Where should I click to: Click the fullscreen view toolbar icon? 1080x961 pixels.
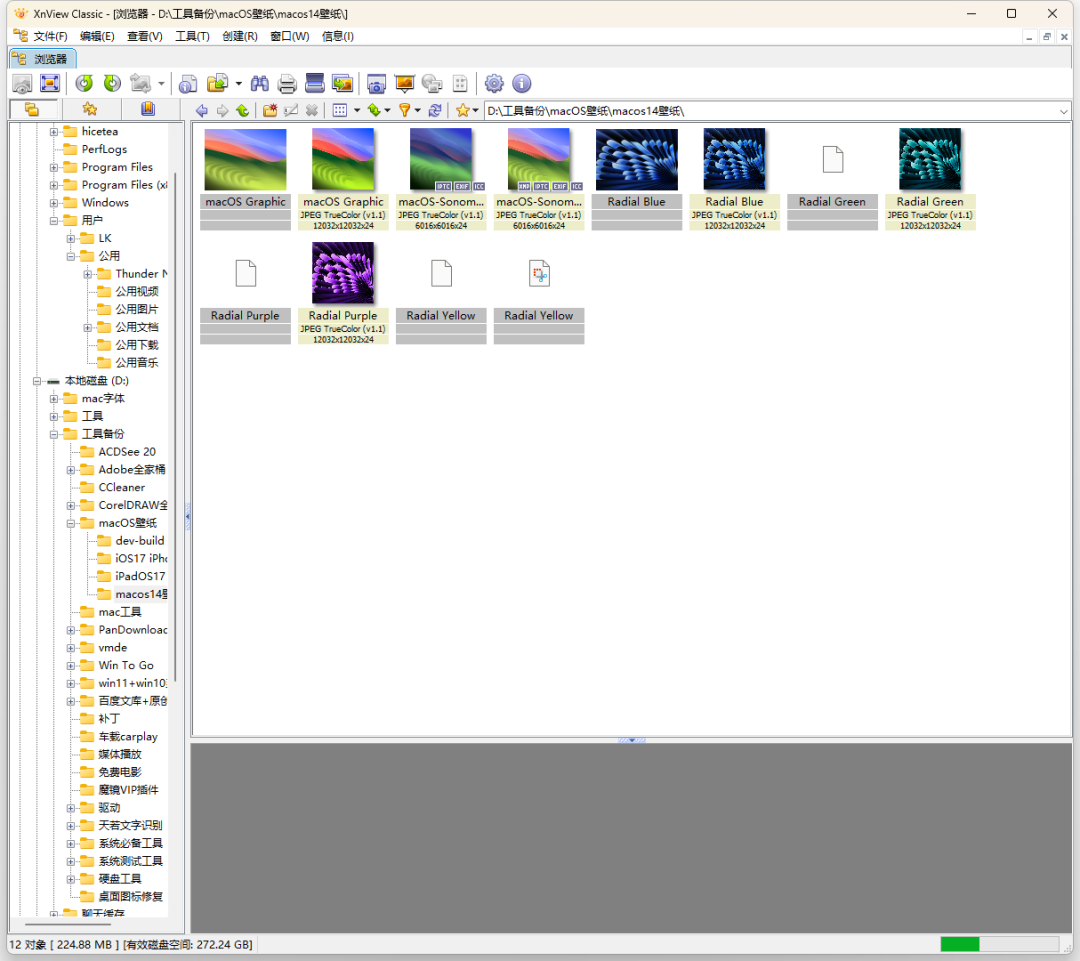coord(49,84)
